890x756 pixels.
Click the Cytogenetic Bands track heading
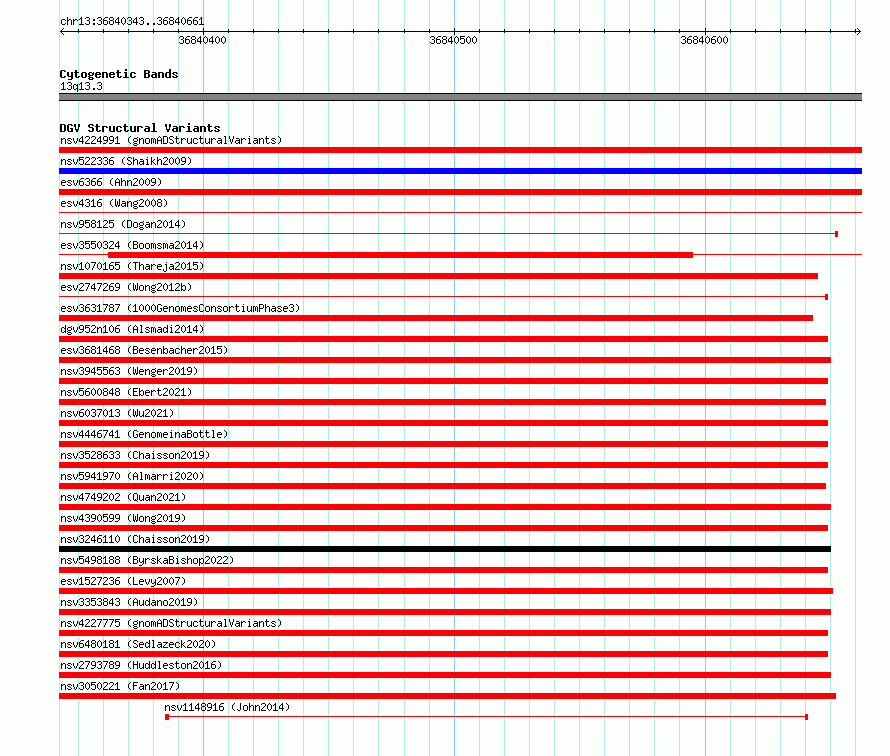tap(119, 74)
